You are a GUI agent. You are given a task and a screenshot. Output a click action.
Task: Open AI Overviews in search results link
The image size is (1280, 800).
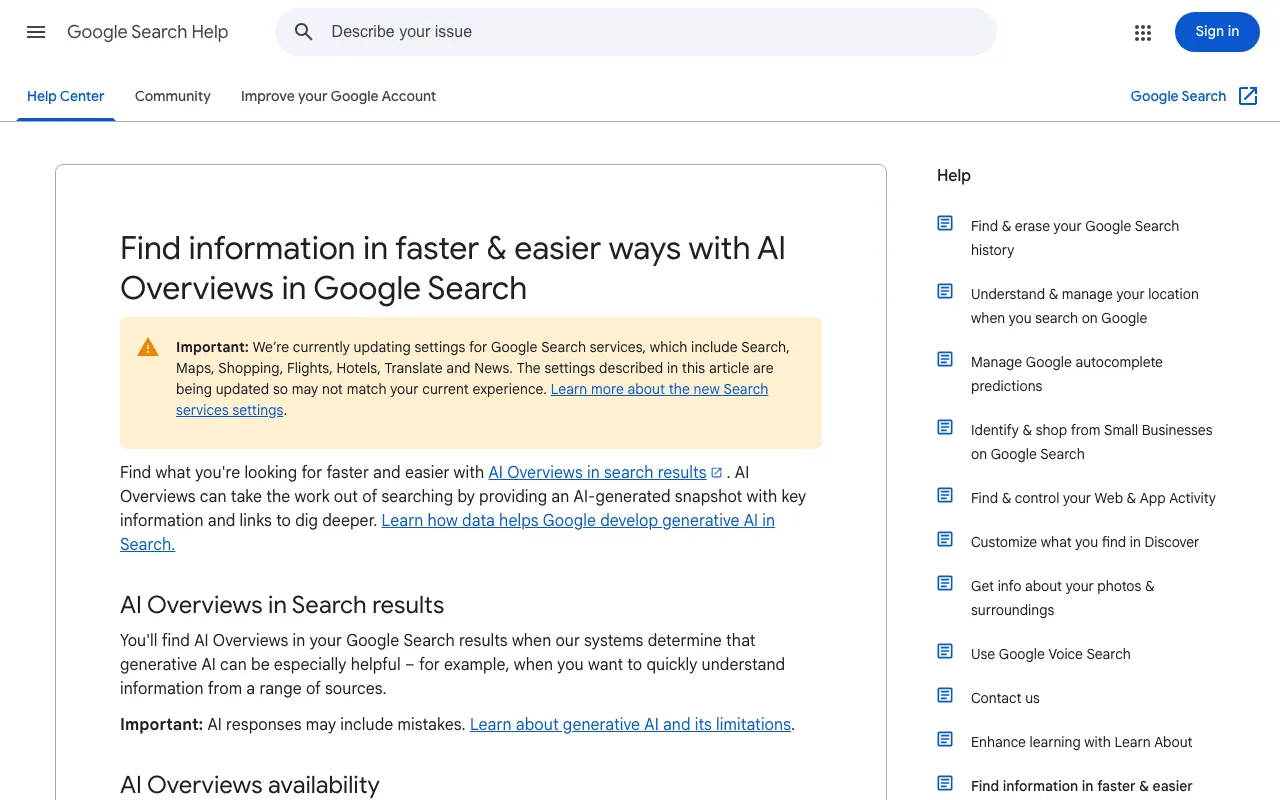597,472
